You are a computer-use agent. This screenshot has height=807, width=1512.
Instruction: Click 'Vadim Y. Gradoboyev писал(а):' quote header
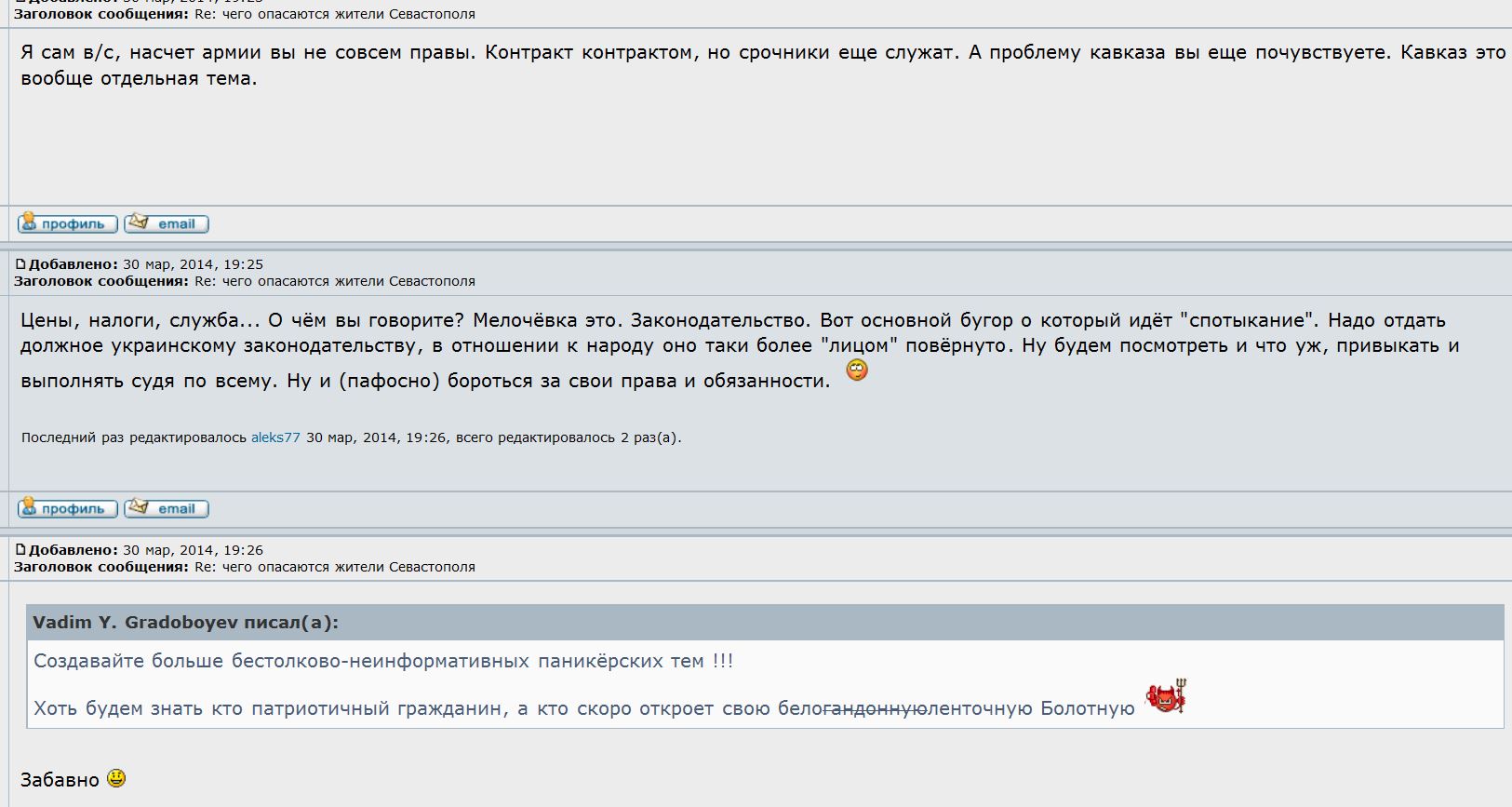186,623
